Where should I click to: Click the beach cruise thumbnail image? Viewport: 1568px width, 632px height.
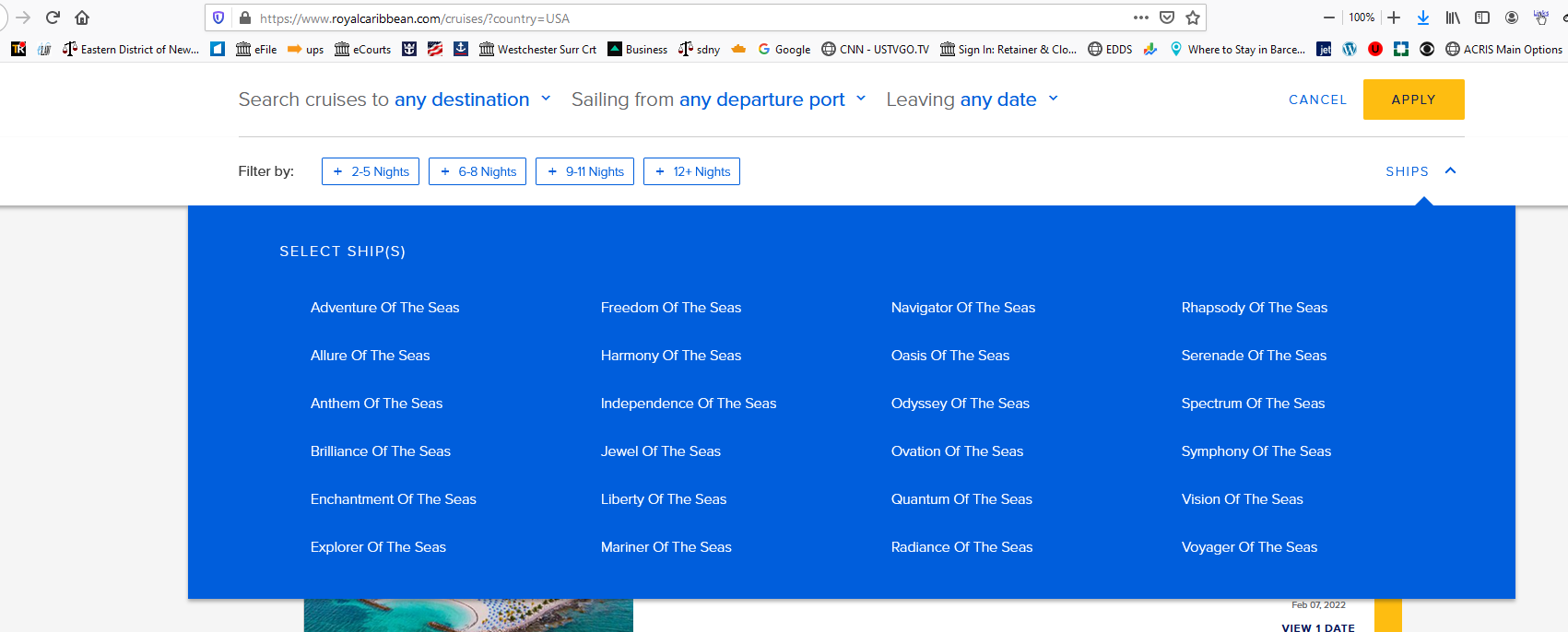(x=468, y=615)
